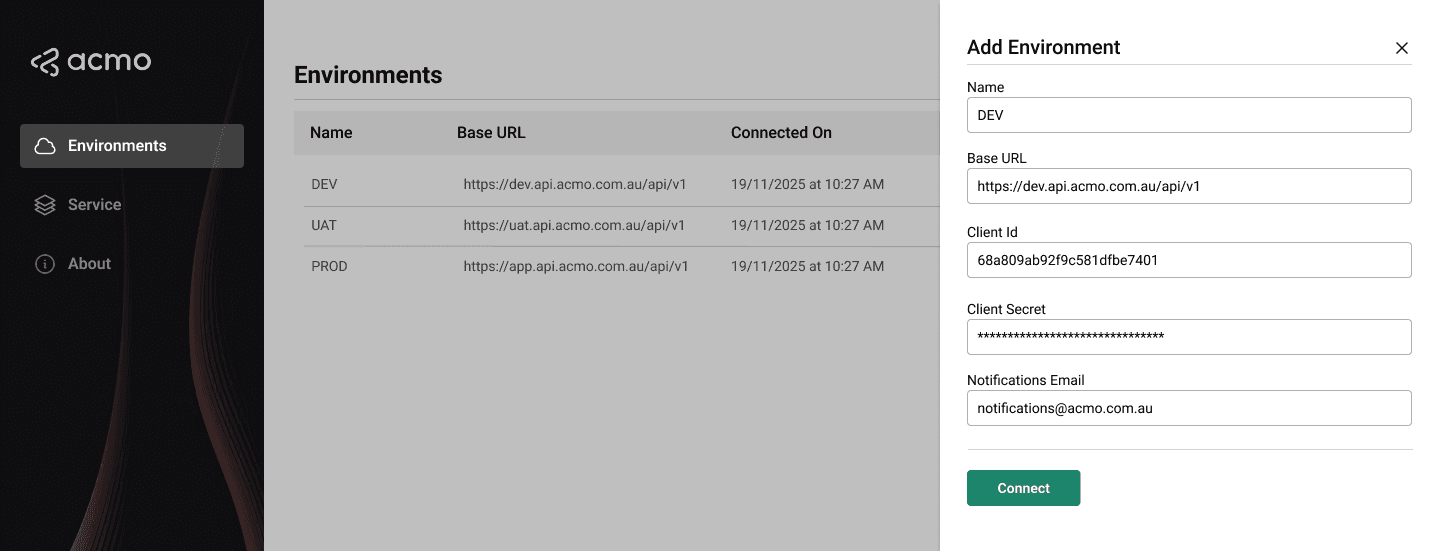Screen dimensions: 1440x551
Task: Click the https://uat.api.acmo.com.au/api/v1 table cell
Action: pos(574,226)
